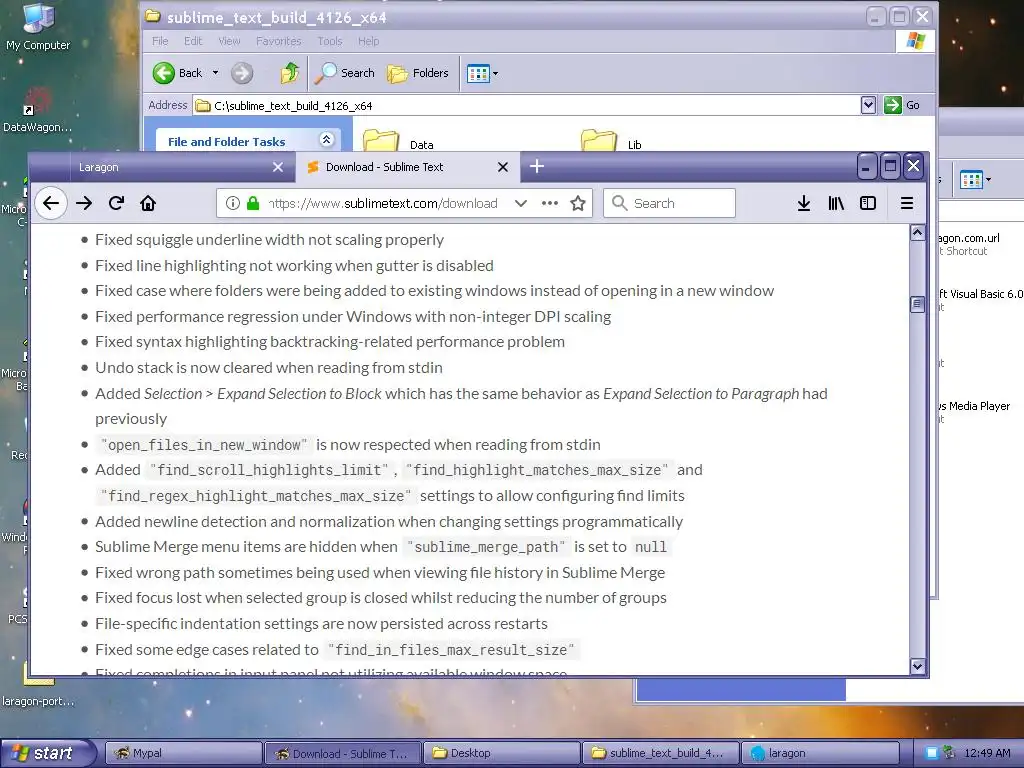Open the browser home page
Screen dimensions: 1024x768
click(148, 203)
